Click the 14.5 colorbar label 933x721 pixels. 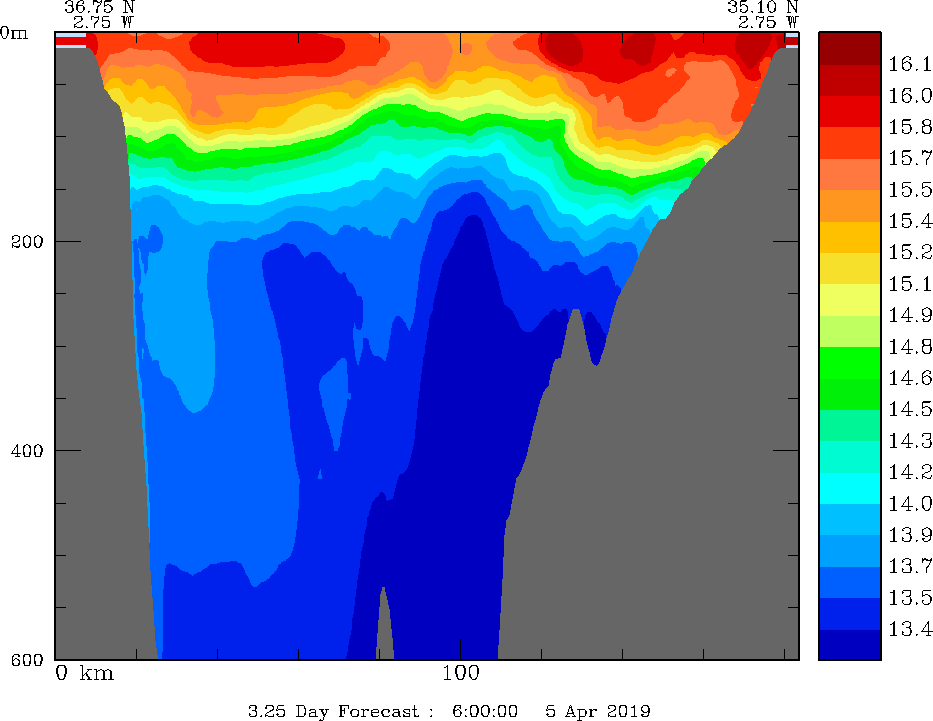tap(910, 410)
